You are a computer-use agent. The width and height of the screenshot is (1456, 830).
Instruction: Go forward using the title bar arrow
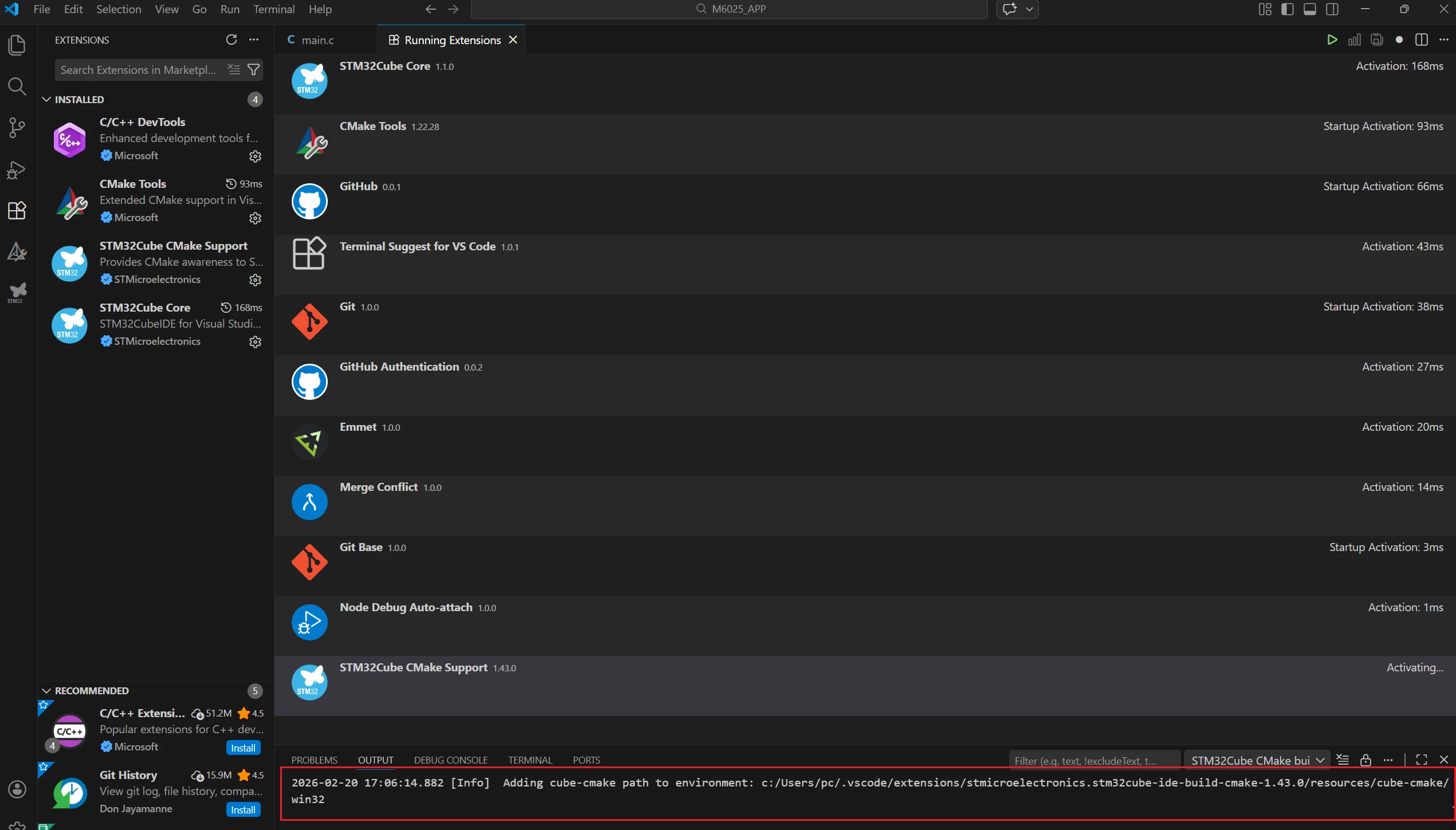coord(453,9)
